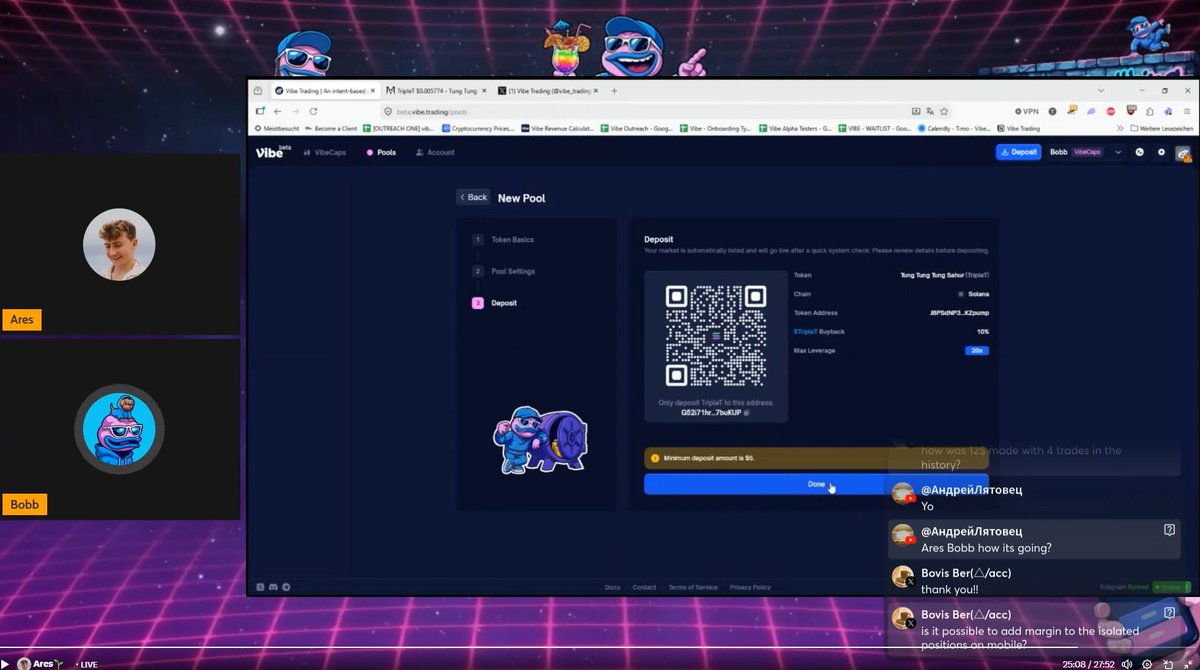1200x670 pixels.
Task: Select step 1 Token Basics
Action: 504,240
